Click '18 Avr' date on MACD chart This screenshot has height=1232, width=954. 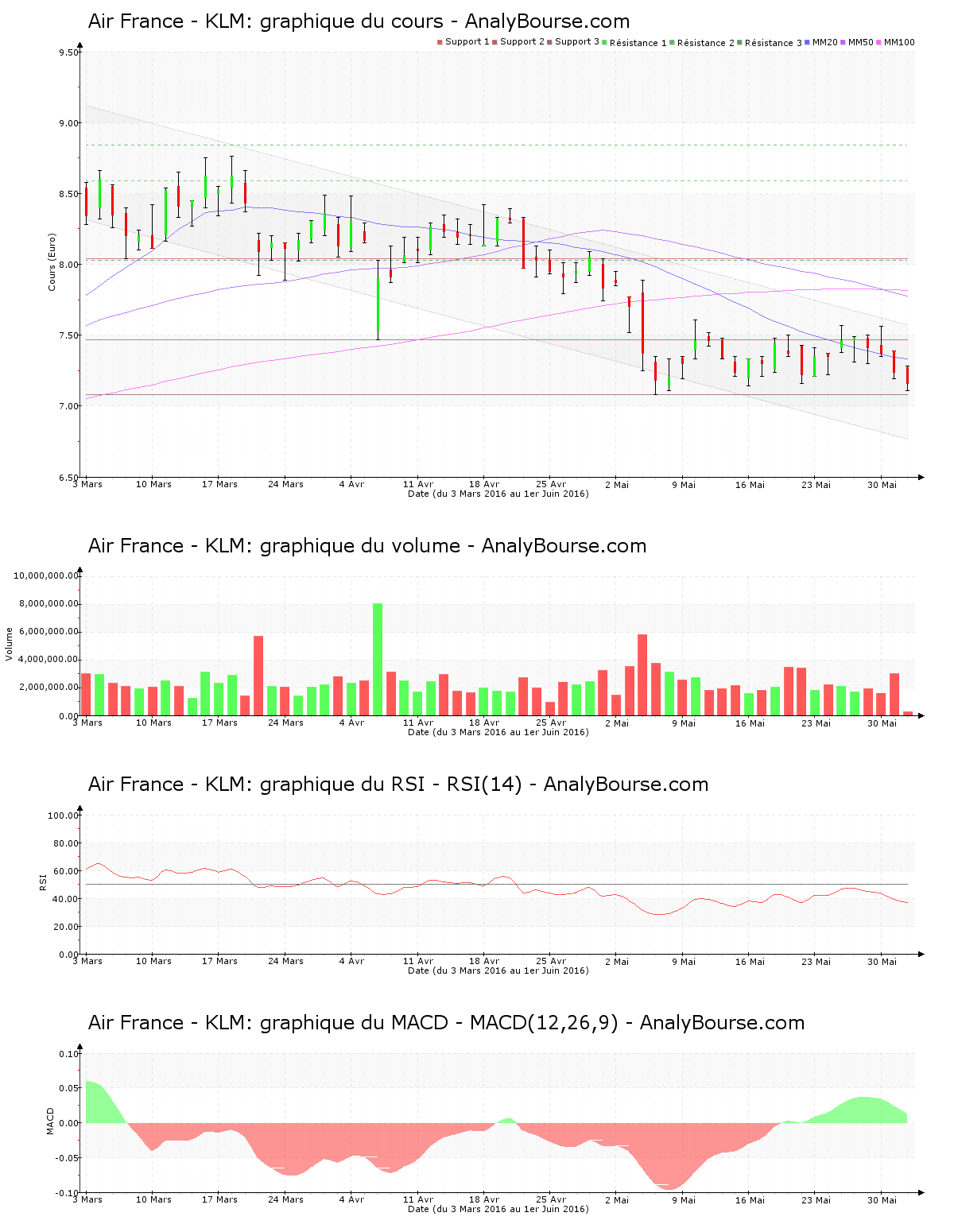(x=484, y=1199)
